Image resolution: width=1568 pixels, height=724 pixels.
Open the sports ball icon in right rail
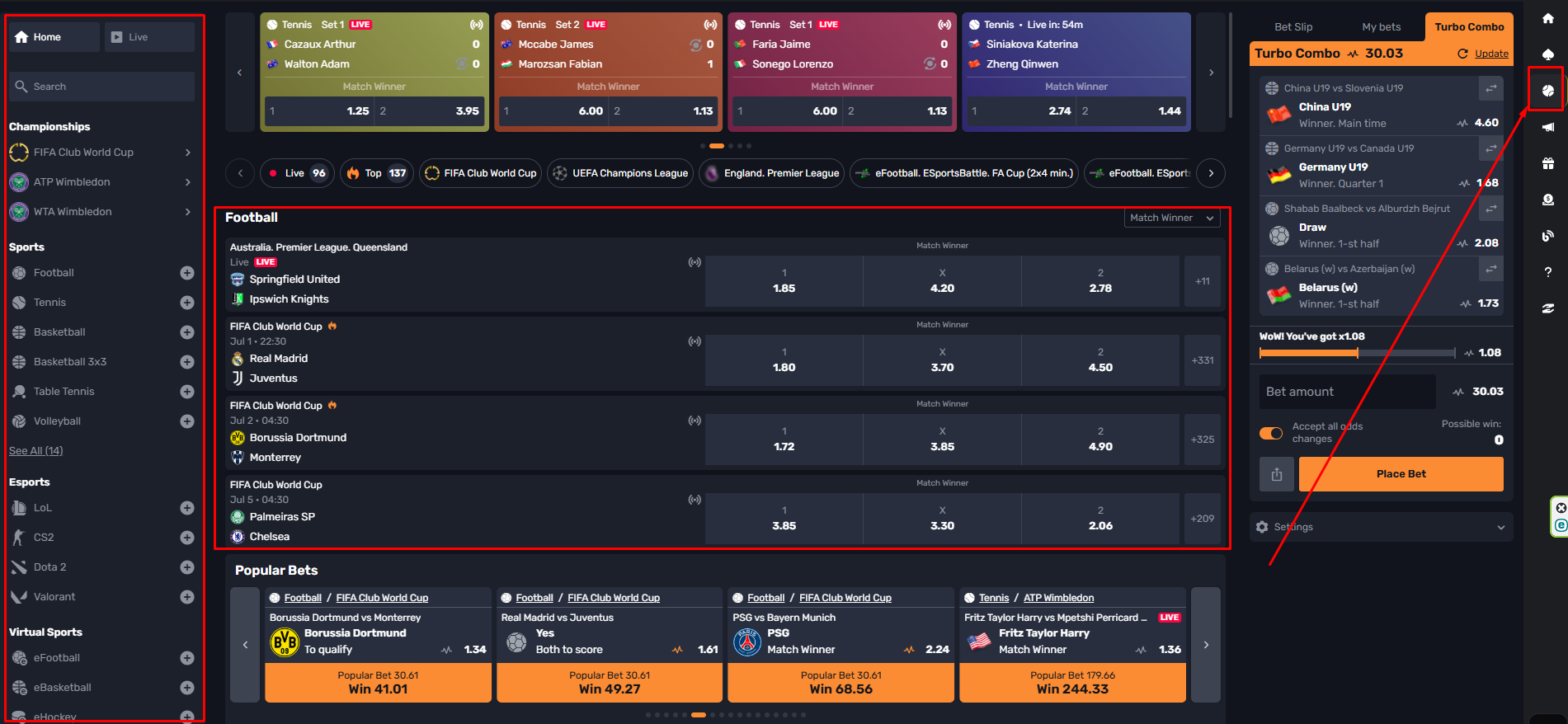(1547, 91)
